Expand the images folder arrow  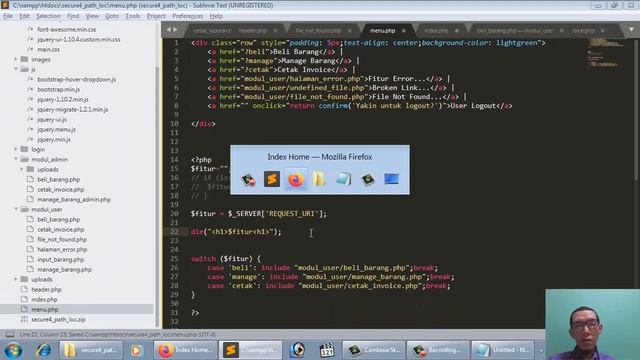coord(16,59)
